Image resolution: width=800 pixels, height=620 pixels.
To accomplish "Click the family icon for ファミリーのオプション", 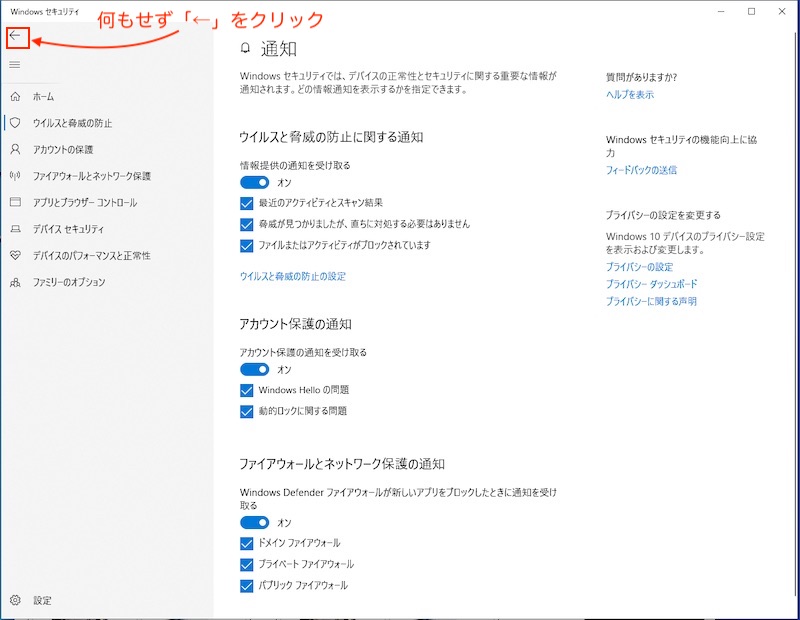I will (x=15, y=282).
